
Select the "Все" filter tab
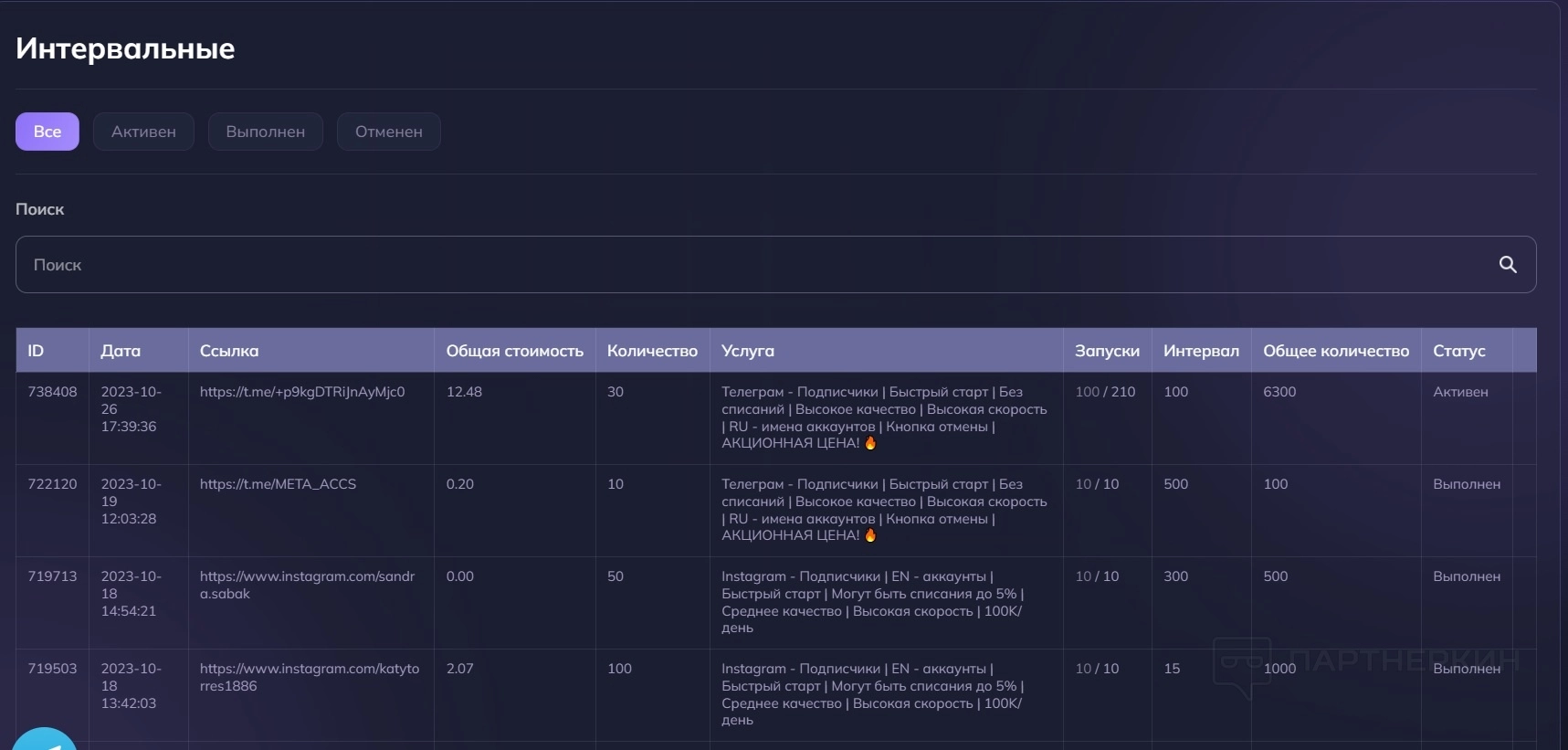(47, 132)
